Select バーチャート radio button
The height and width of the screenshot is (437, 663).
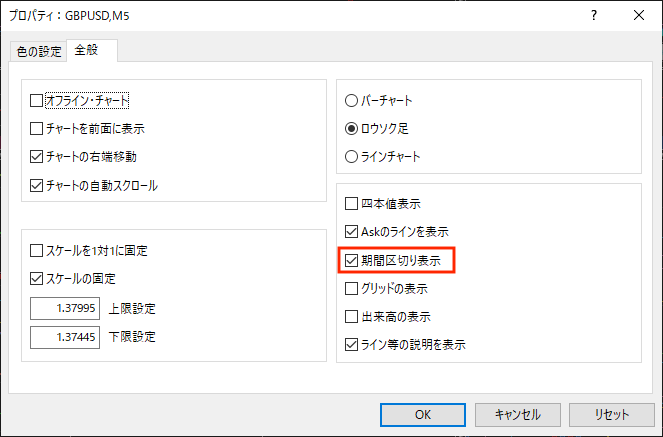351,100
